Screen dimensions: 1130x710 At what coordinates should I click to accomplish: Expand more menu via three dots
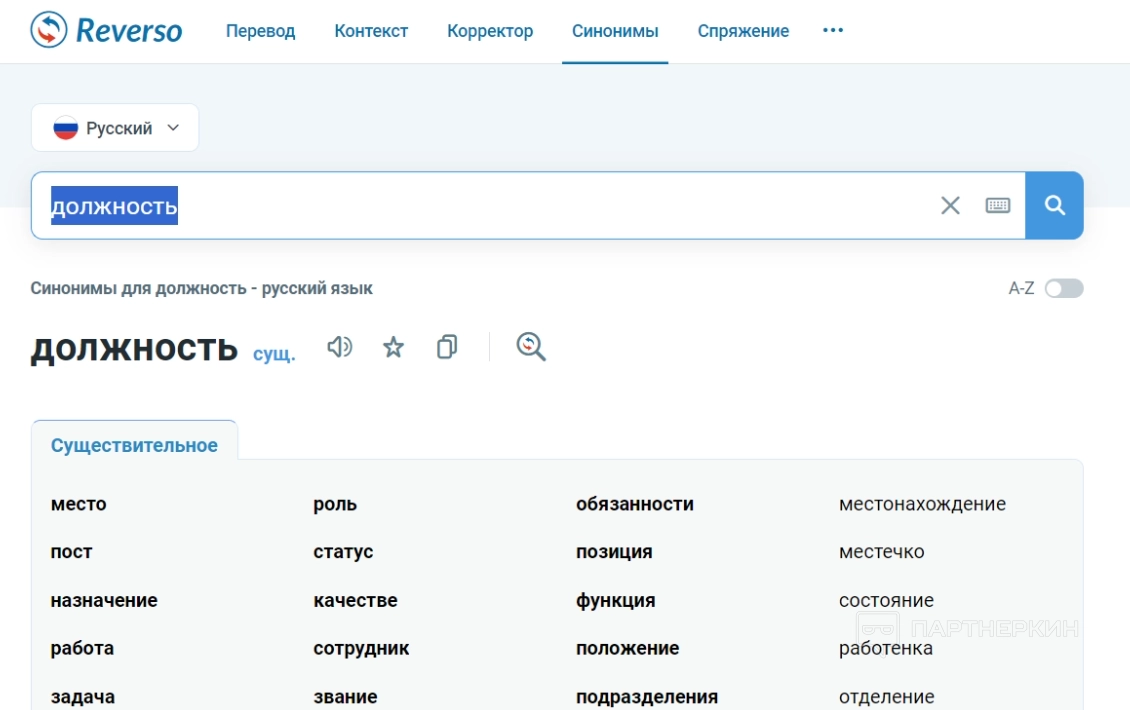833,31
